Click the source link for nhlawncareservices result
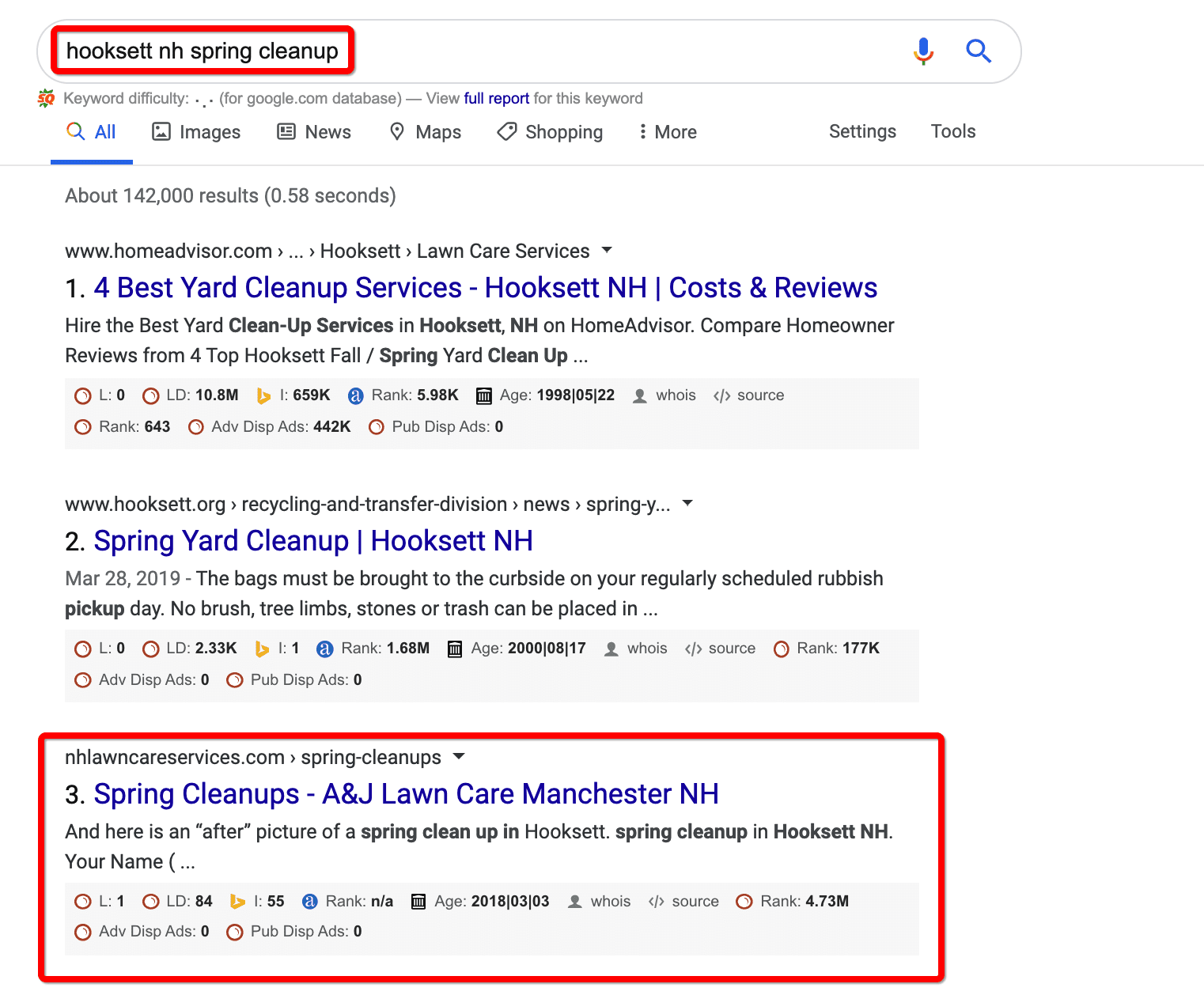This screenshot has height=995, width=1204. 684,902
